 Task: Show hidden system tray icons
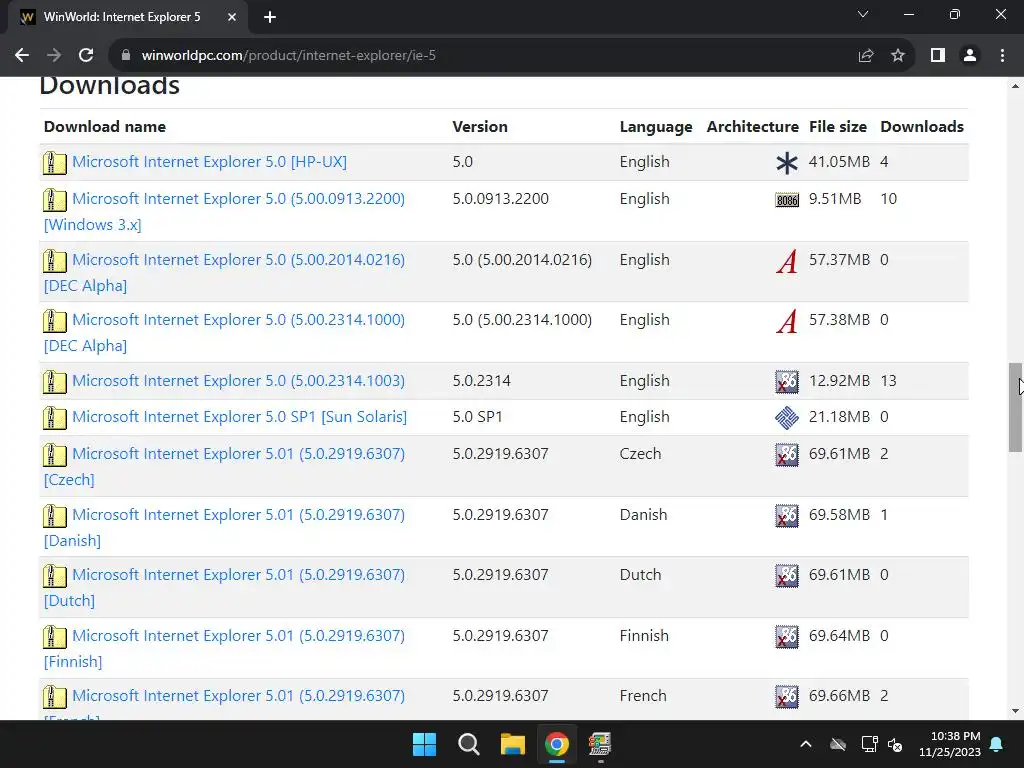coord(806,744)
